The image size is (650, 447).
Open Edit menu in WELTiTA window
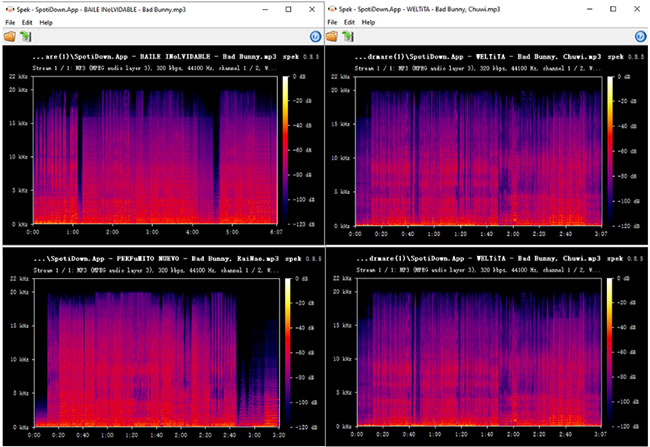pyautogui.click(x=349, y=22)
